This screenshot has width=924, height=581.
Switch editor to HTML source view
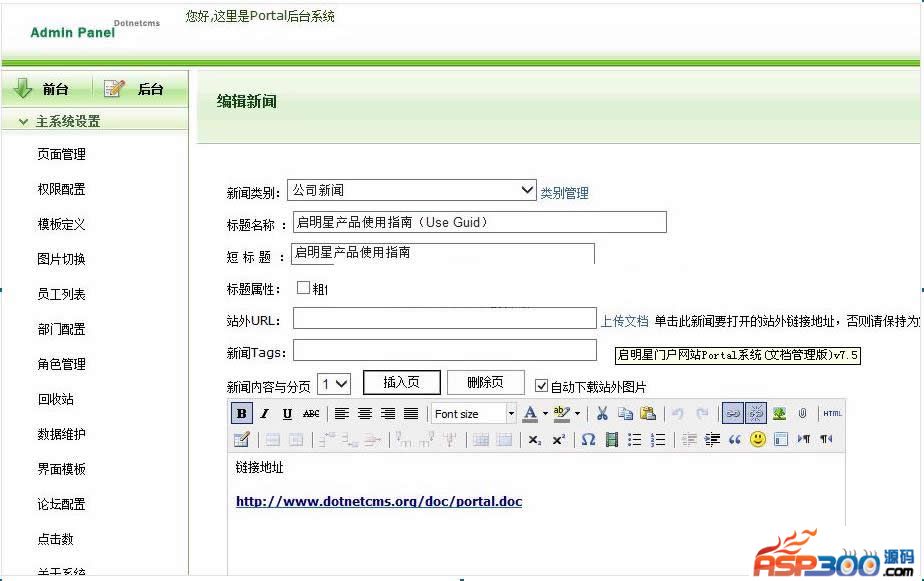(832, 414)
